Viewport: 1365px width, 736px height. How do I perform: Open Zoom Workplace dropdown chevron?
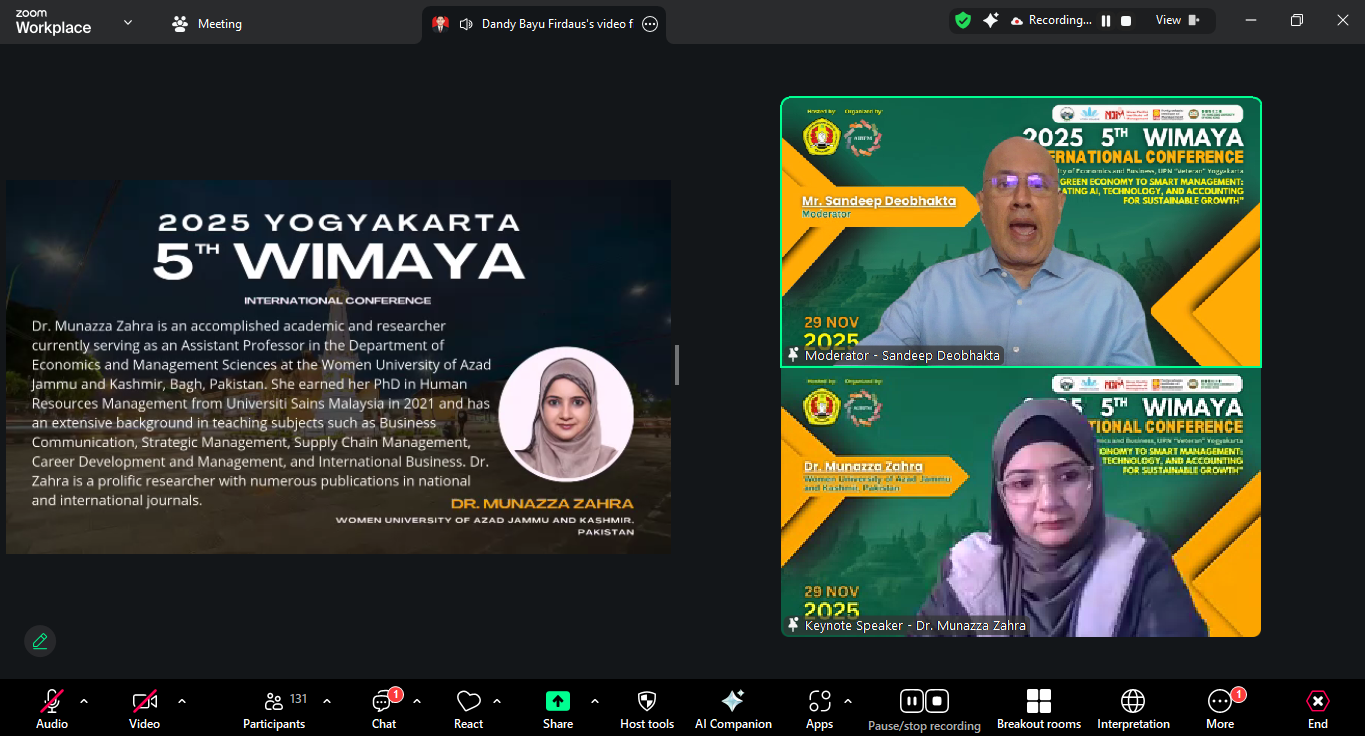point(128,22)
